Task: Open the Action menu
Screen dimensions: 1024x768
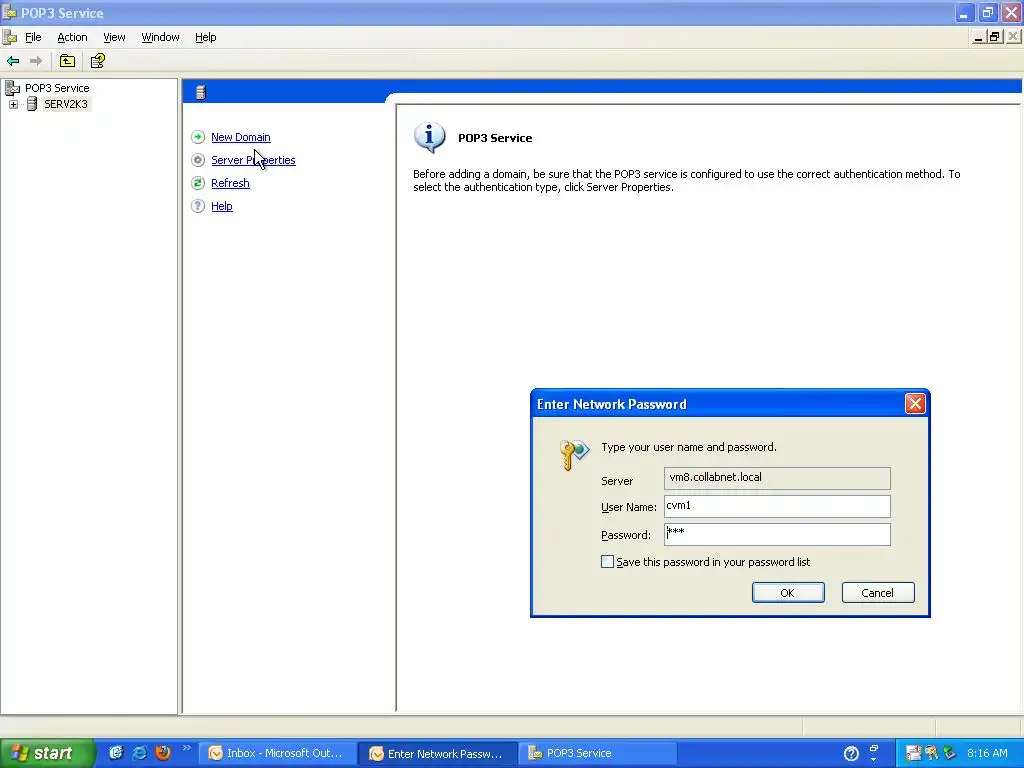Action: tap(72, 37)
